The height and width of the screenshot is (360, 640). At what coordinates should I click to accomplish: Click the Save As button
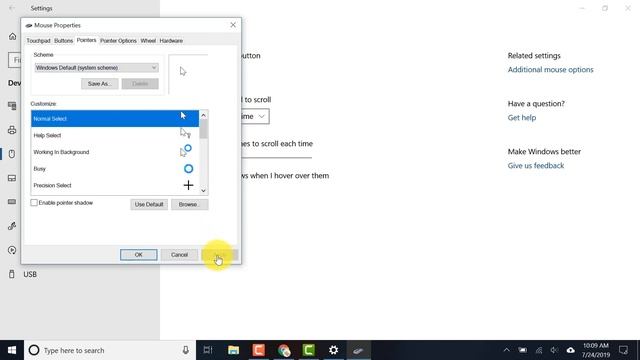100,84
